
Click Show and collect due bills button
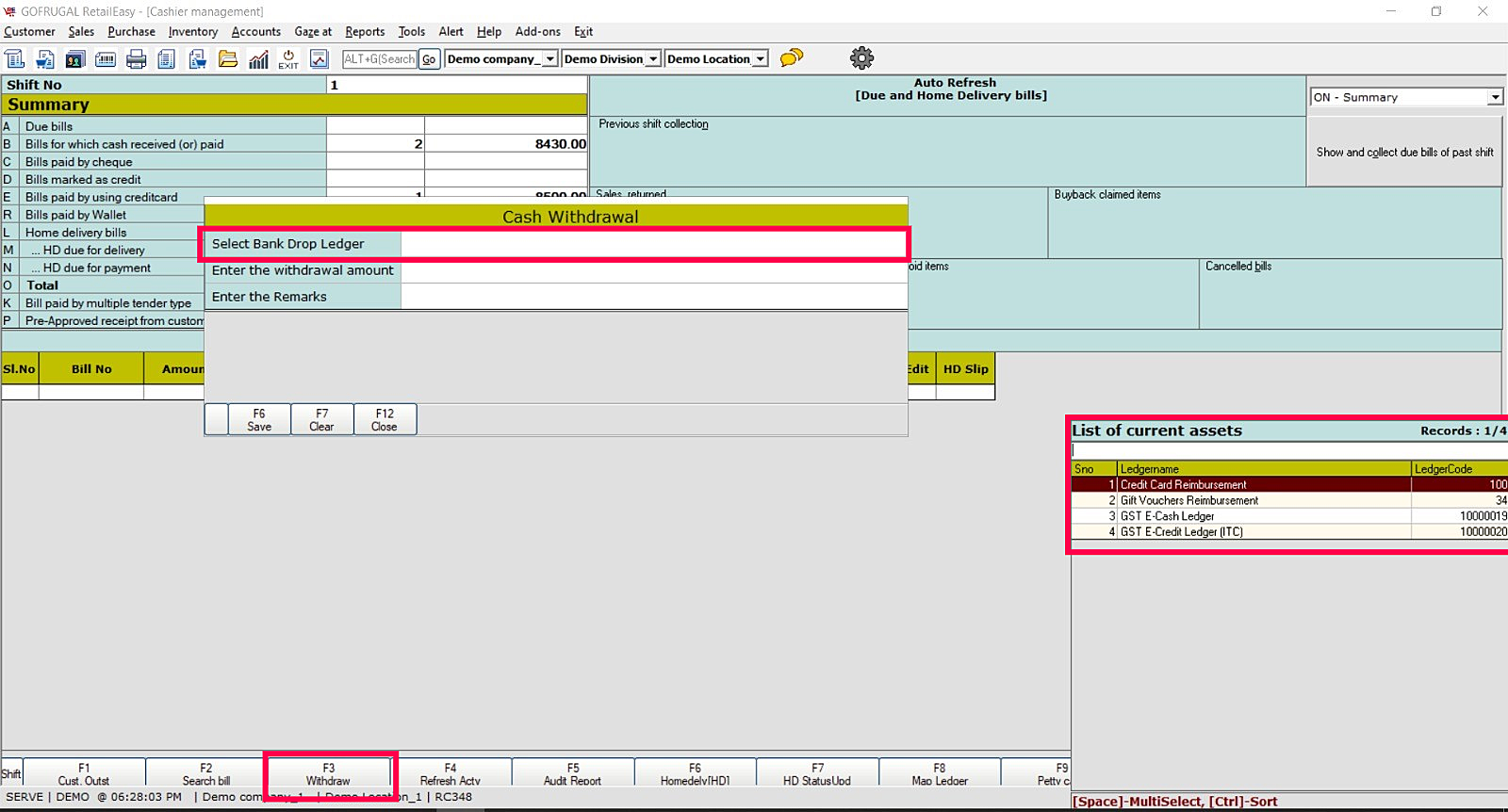tap(1404, 152)
